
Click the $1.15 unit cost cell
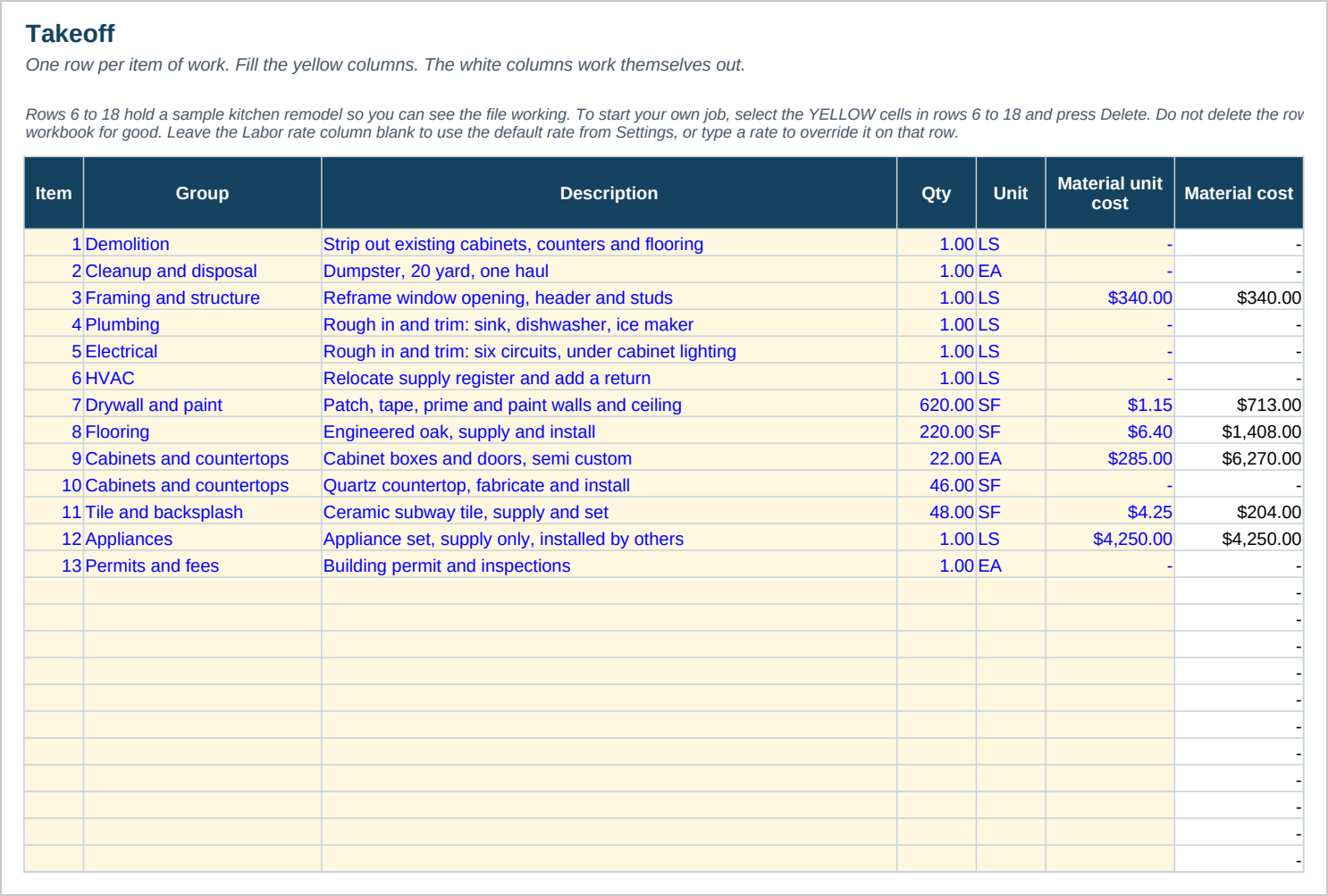(1110, 405)
